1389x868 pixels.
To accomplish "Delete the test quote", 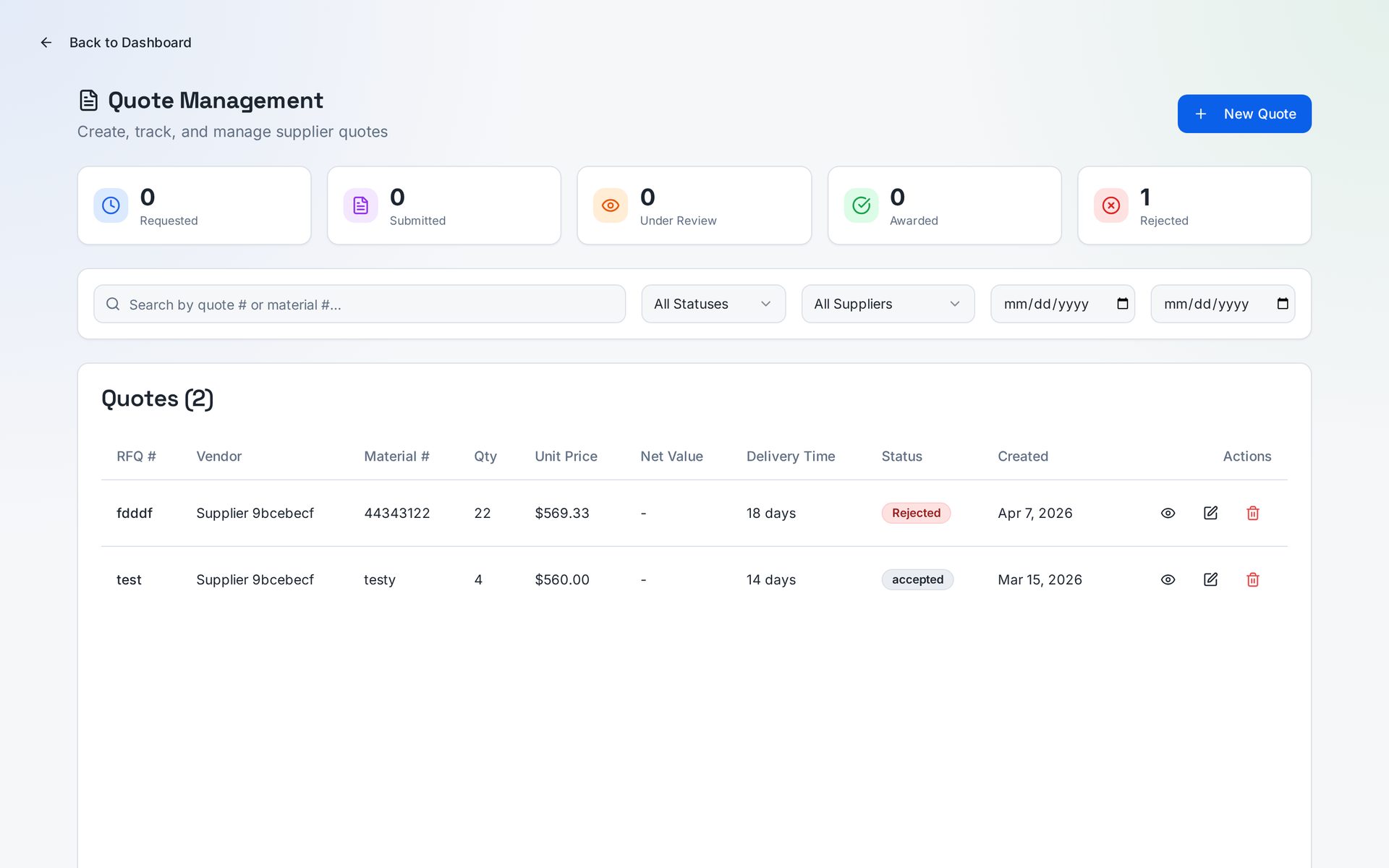I will point(1253,579).
